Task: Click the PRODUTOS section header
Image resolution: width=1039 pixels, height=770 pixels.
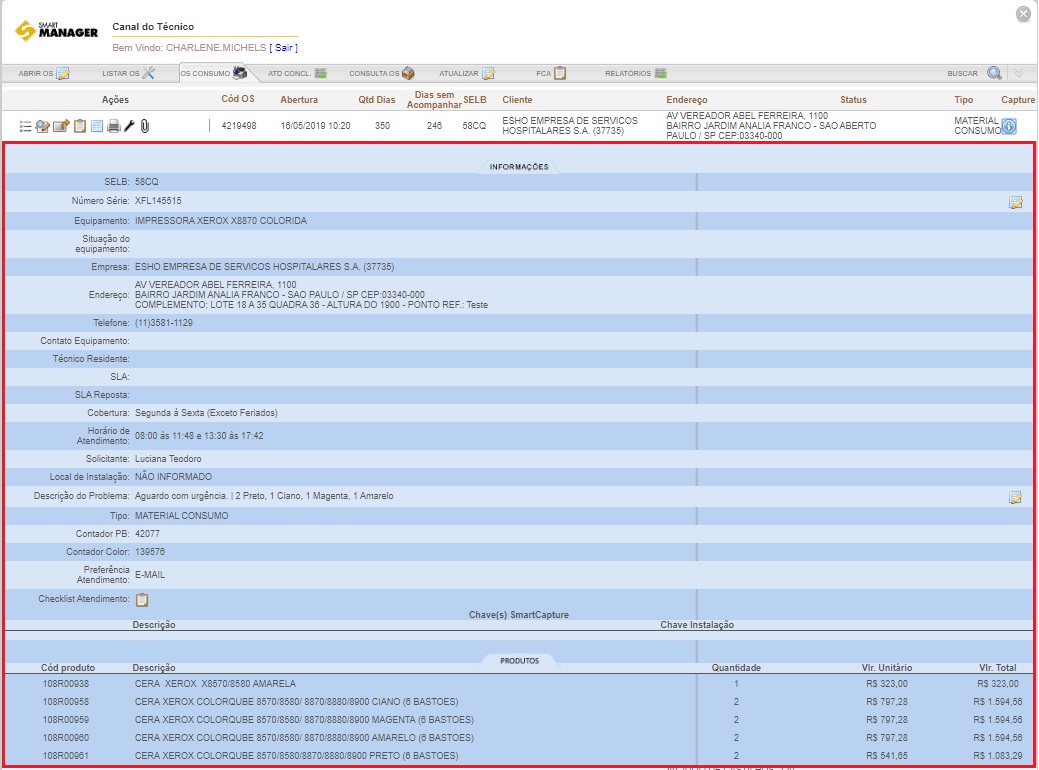Action: pyautogui.click(x=520, y=661)
